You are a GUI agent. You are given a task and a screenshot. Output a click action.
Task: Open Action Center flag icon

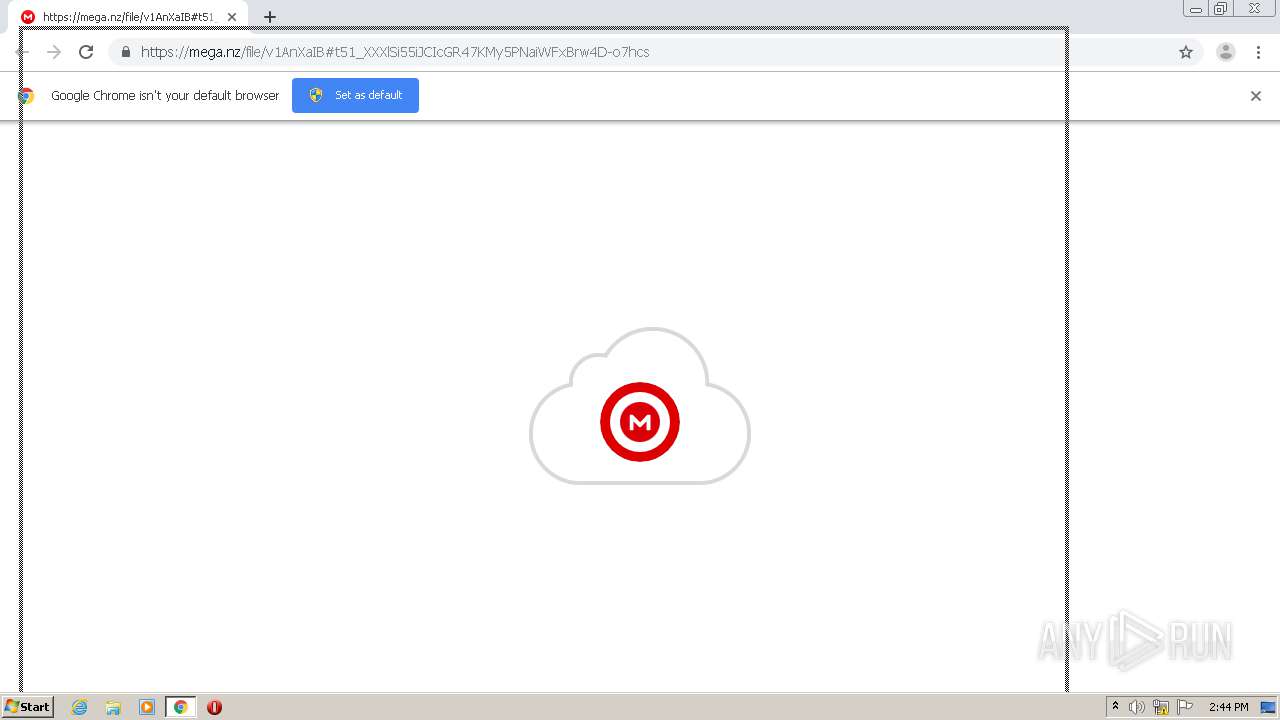(1185, 707)
